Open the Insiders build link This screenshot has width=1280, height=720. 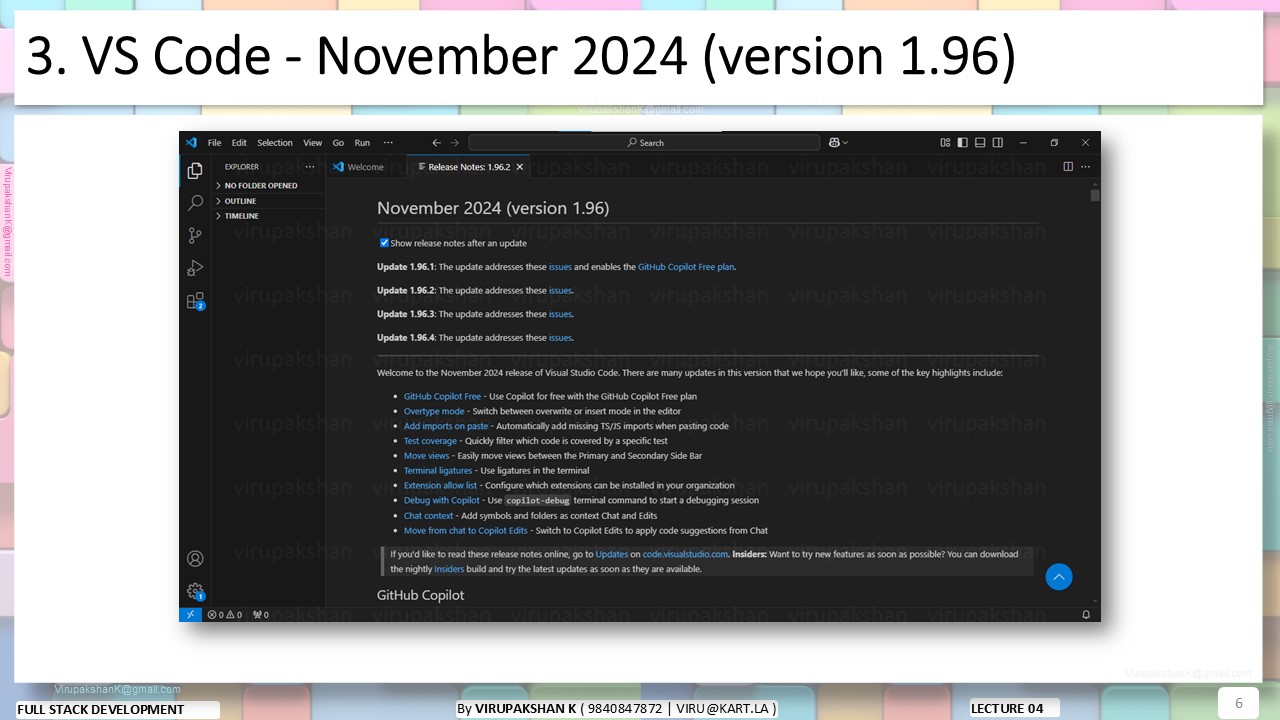click(449, 569)
